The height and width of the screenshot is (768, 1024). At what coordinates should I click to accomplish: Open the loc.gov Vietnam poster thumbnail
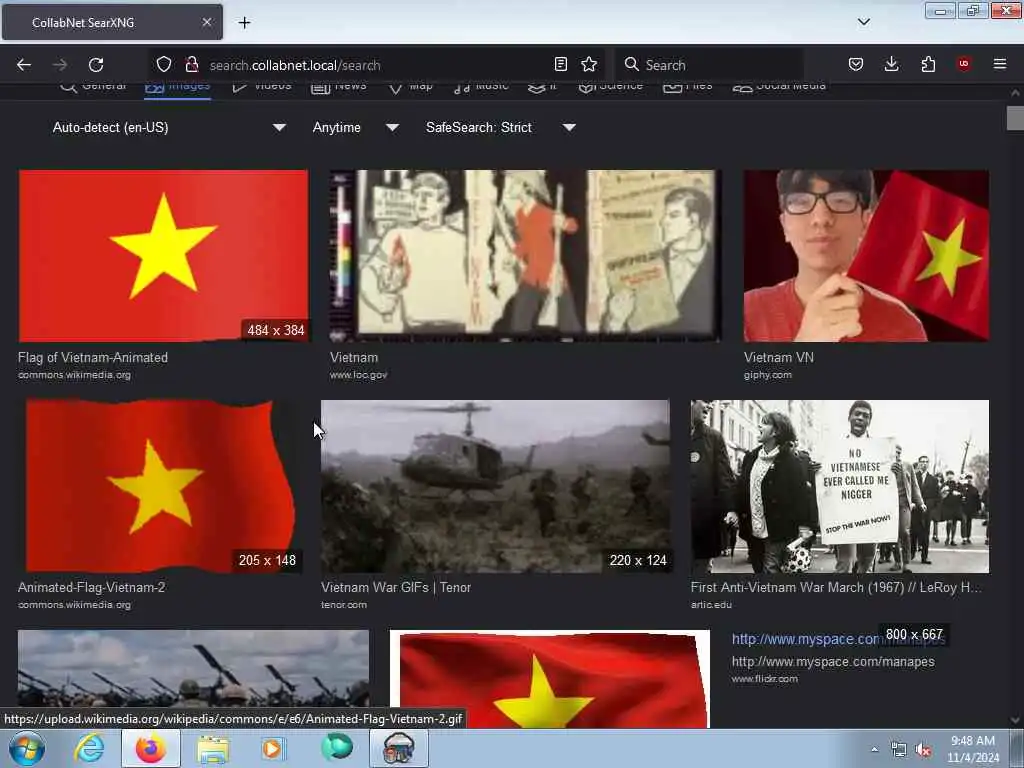525,255
